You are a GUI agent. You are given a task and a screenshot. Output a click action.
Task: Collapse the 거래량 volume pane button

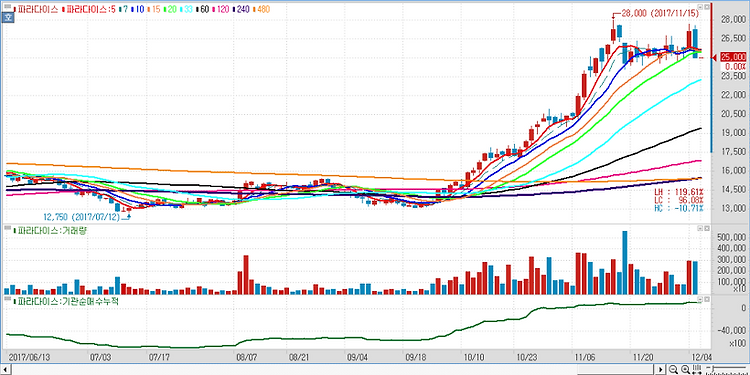point(700,229)
